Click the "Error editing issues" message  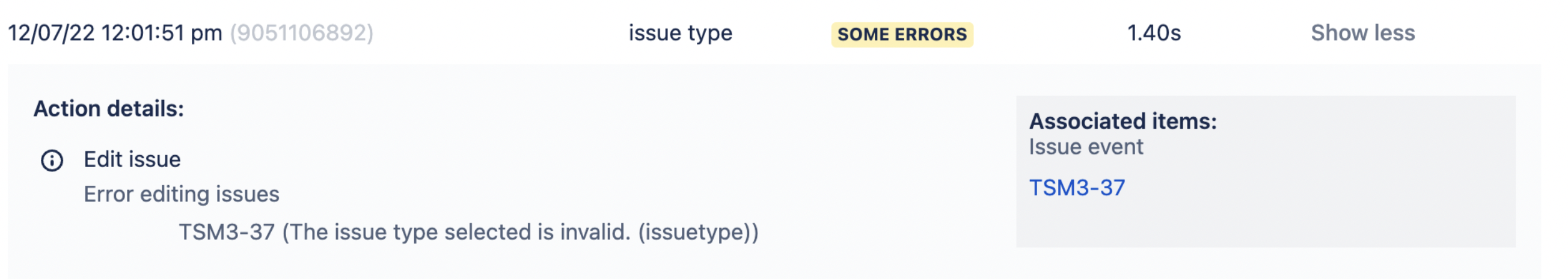point(182,194)
